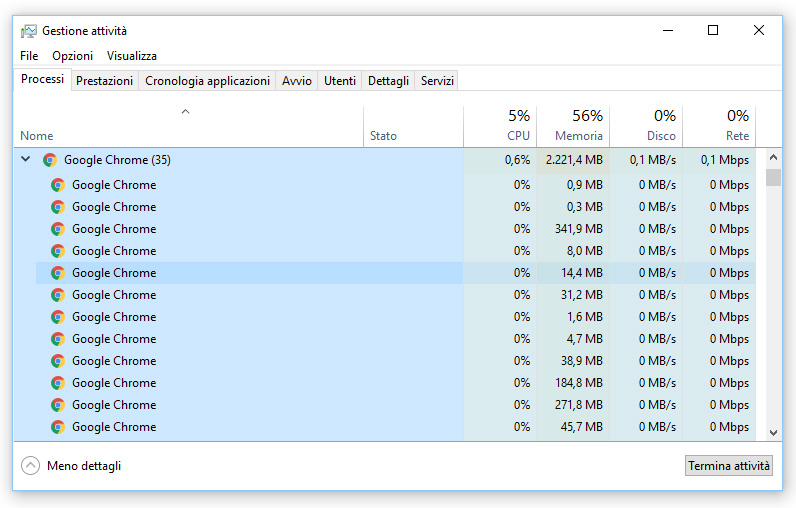Click Chrome icon of the 45,7 MB process
The width and height of the screenshot is (796, 508).
(x=58, y=427)
